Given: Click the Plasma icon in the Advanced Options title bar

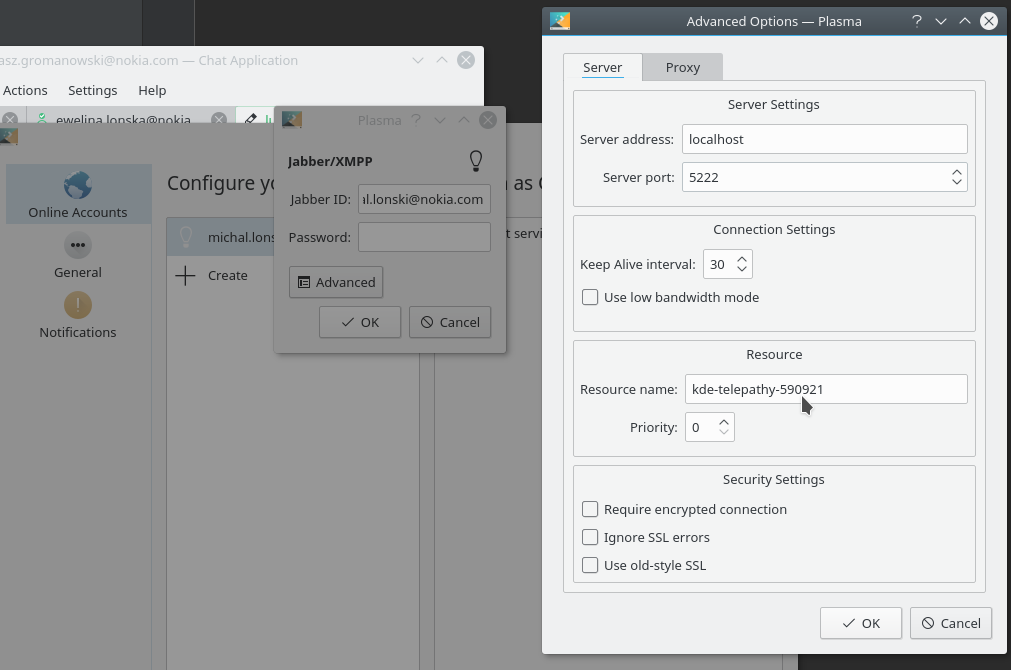Looking at the screenshot, I should coord(560,21).
